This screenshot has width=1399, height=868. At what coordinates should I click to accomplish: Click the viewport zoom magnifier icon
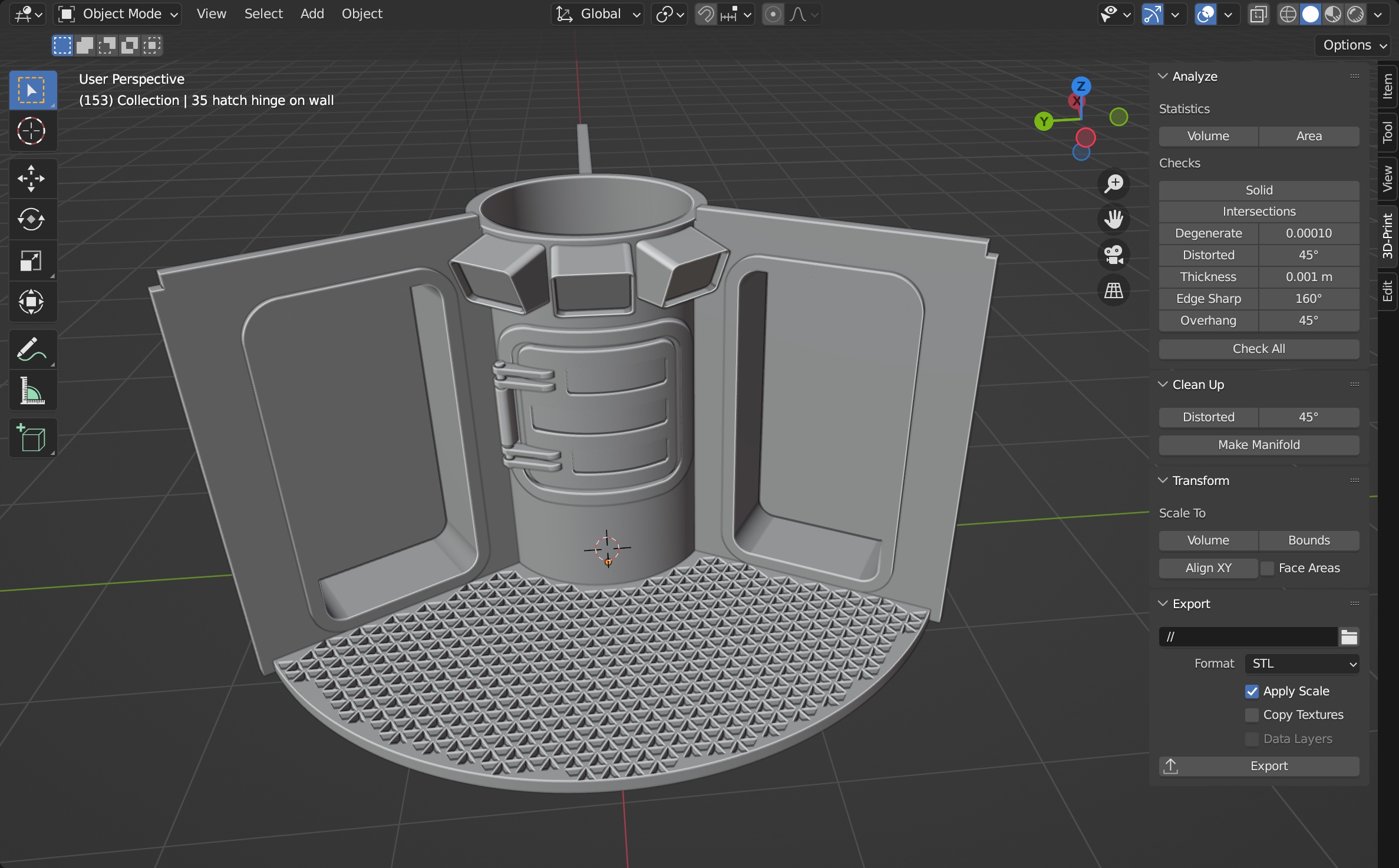coord(1114,183)
